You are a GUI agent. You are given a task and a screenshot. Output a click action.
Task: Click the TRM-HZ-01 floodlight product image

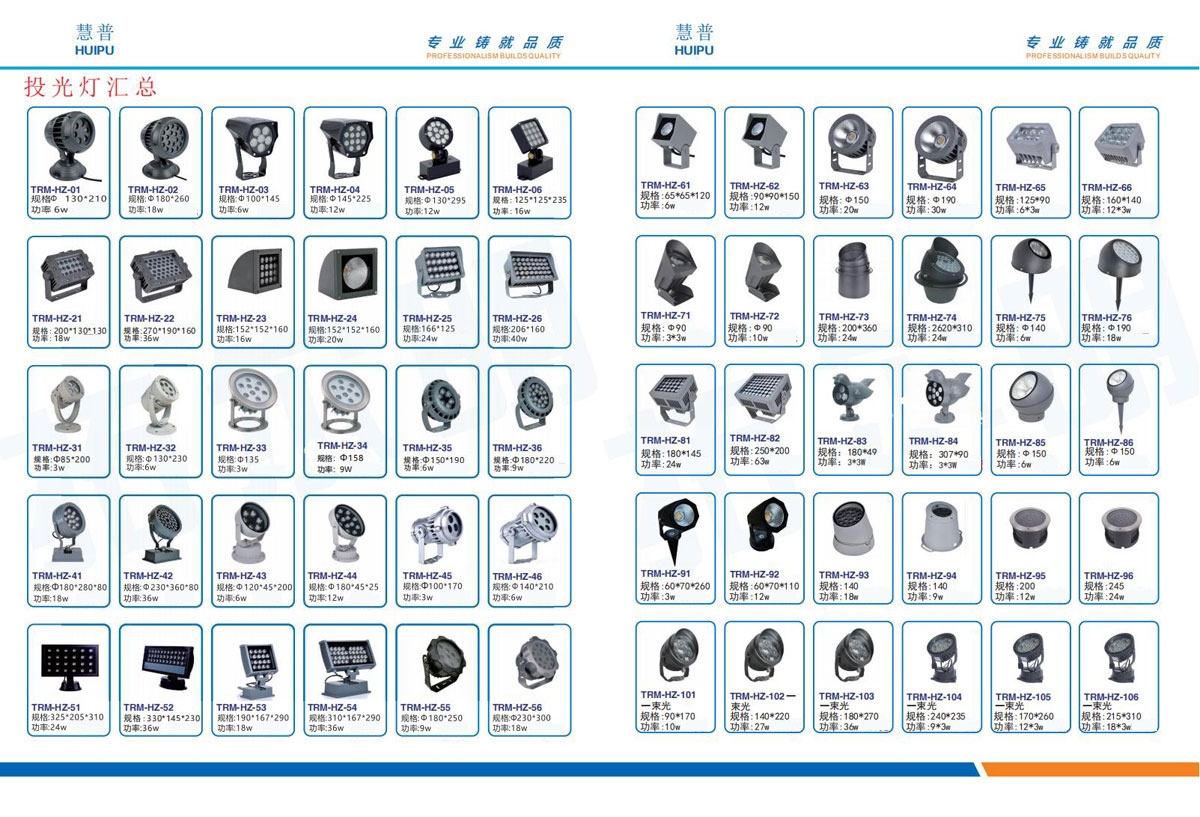click(x=69, y=146)
